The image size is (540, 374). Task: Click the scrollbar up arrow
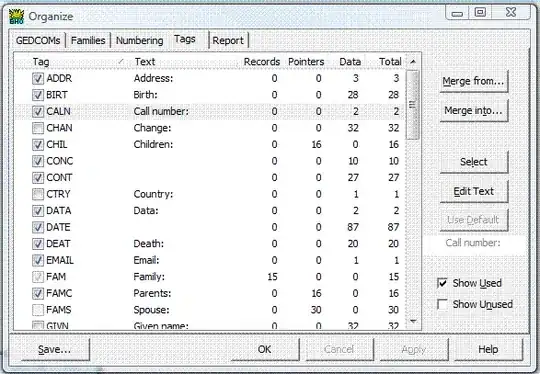coord(413,62)
